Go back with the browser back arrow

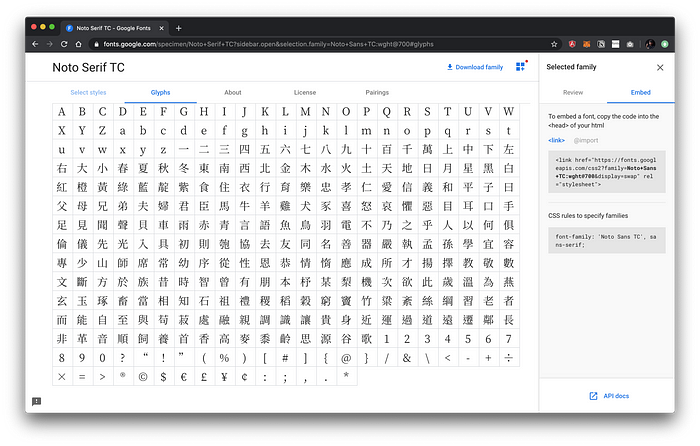tap(35, 44)
